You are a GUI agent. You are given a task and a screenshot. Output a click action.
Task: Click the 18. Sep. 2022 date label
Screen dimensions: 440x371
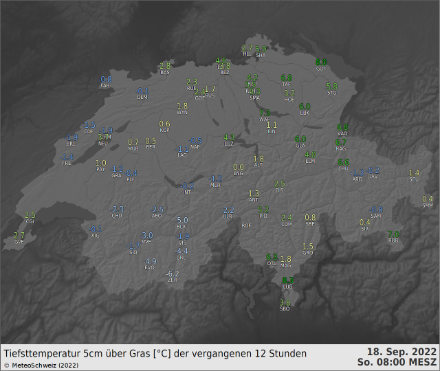[402, 352]
